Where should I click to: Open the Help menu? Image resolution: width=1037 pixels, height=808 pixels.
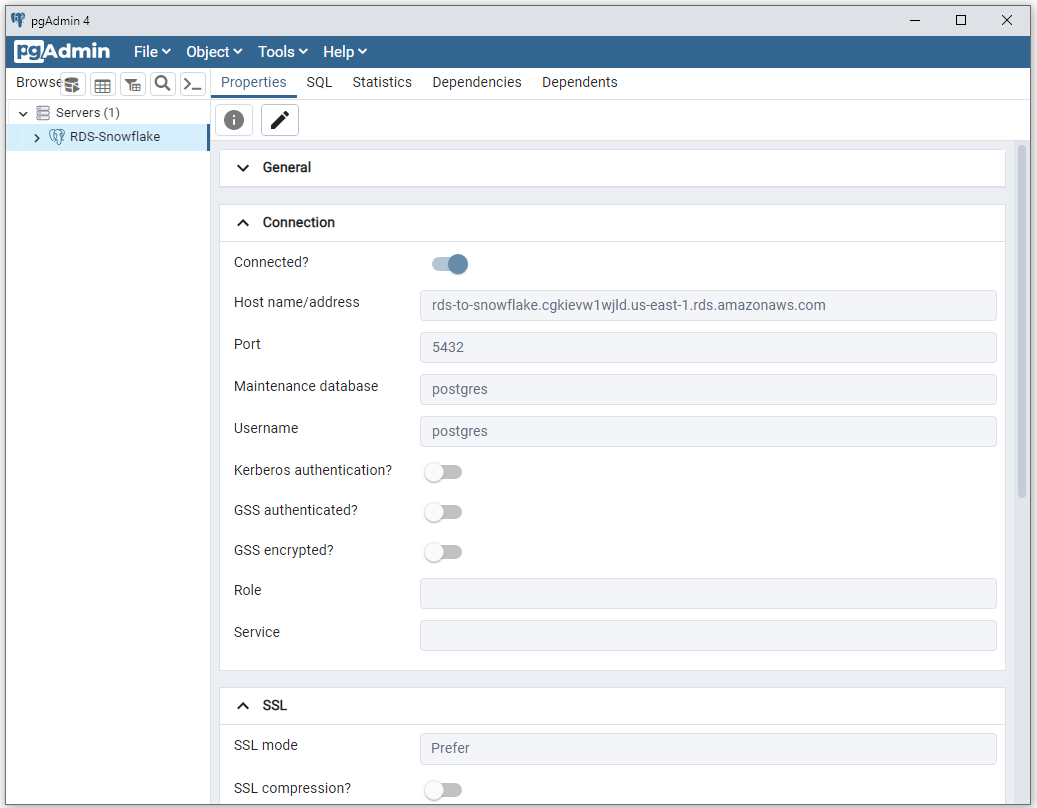click(345, 52)
